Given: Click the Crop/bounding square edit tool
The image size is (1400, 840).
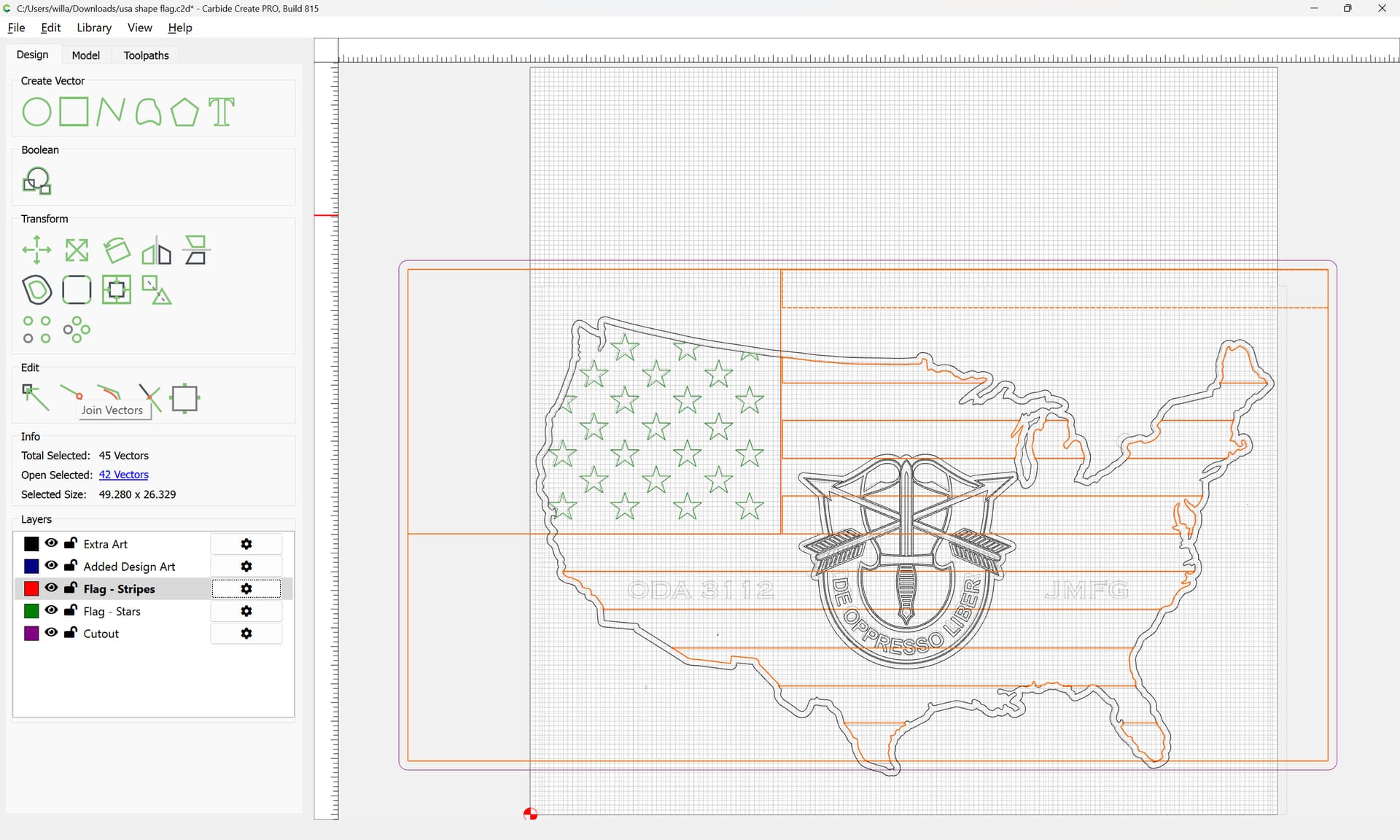Looking at the screenshot, I should [184, 398].
